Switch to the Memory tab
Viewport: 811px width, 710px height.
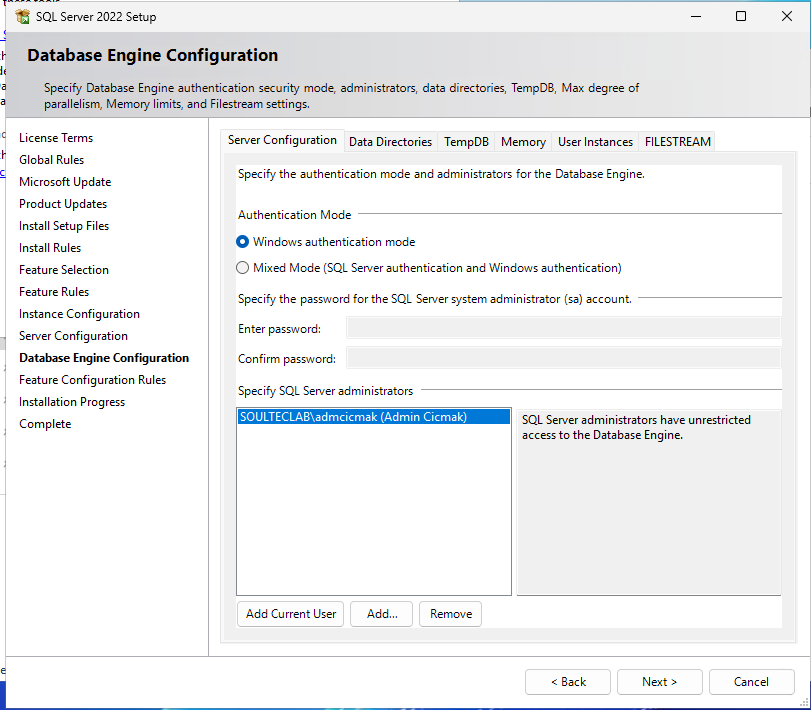[523, 142]
